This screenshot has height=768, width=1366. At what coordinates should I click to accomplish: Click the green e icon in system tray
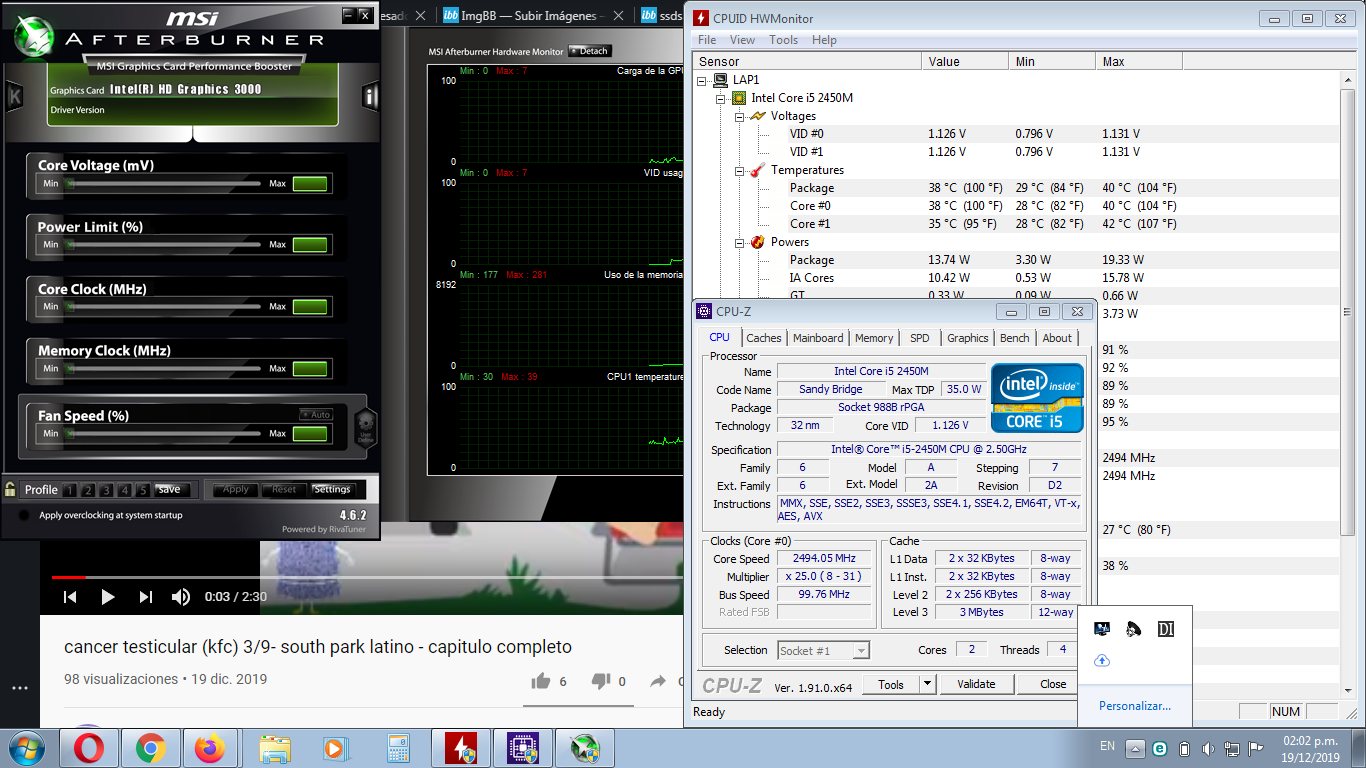tap(1160, 748)
